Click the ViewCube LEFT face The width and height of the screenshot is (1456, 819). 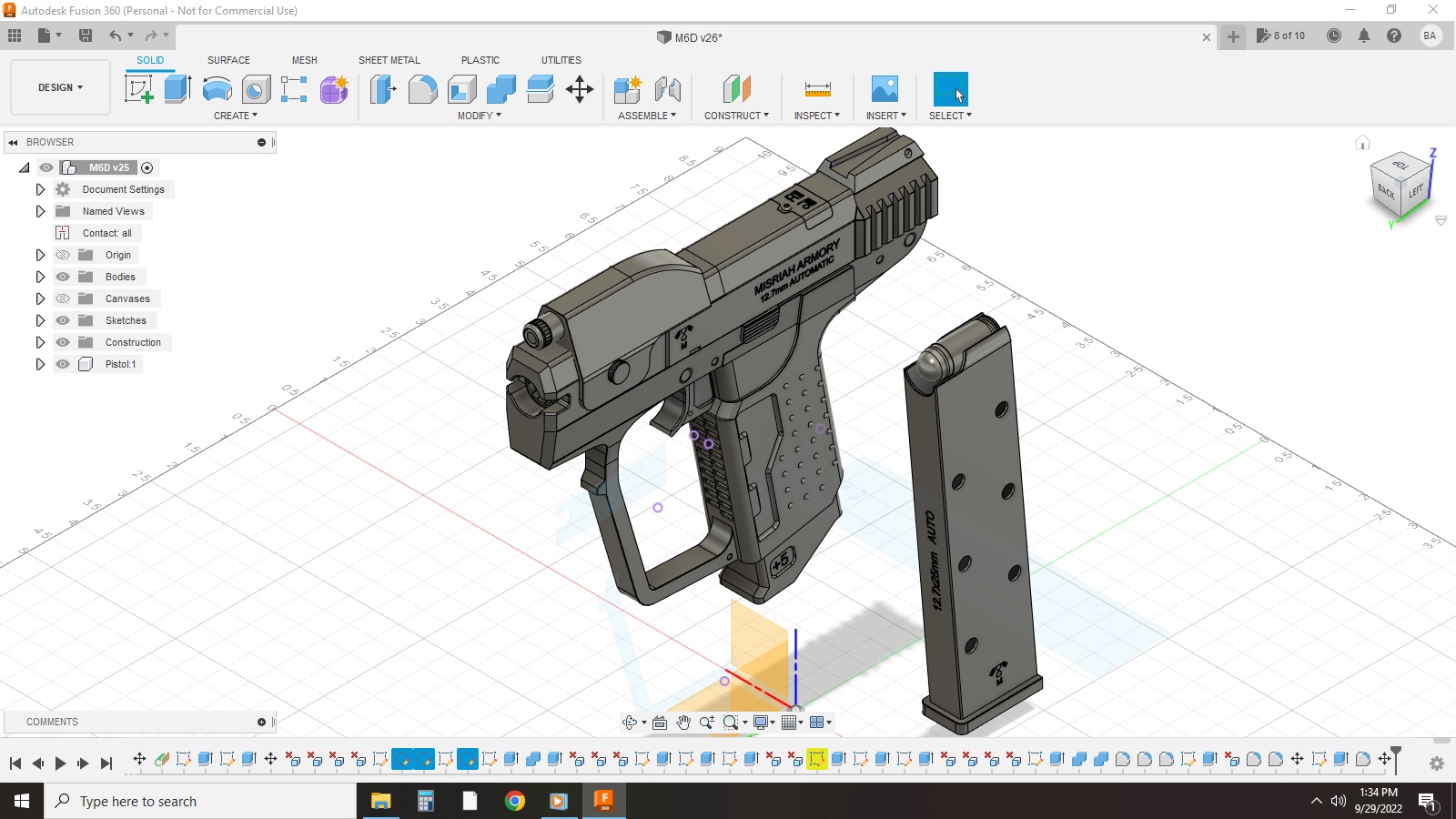click(x=1416, y=191)
